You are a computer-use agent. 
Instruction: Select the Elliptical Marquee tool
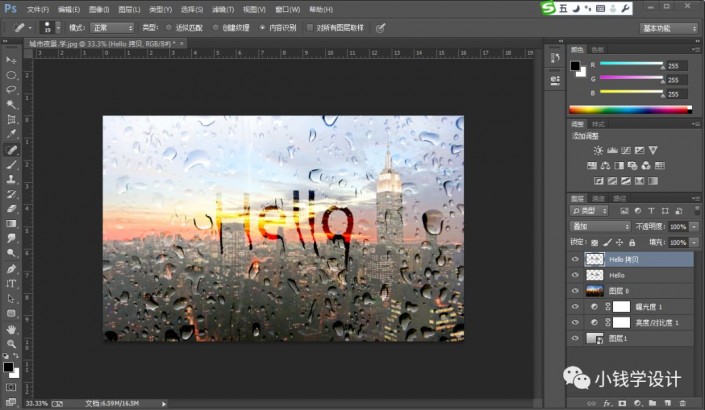click(11, 75)
